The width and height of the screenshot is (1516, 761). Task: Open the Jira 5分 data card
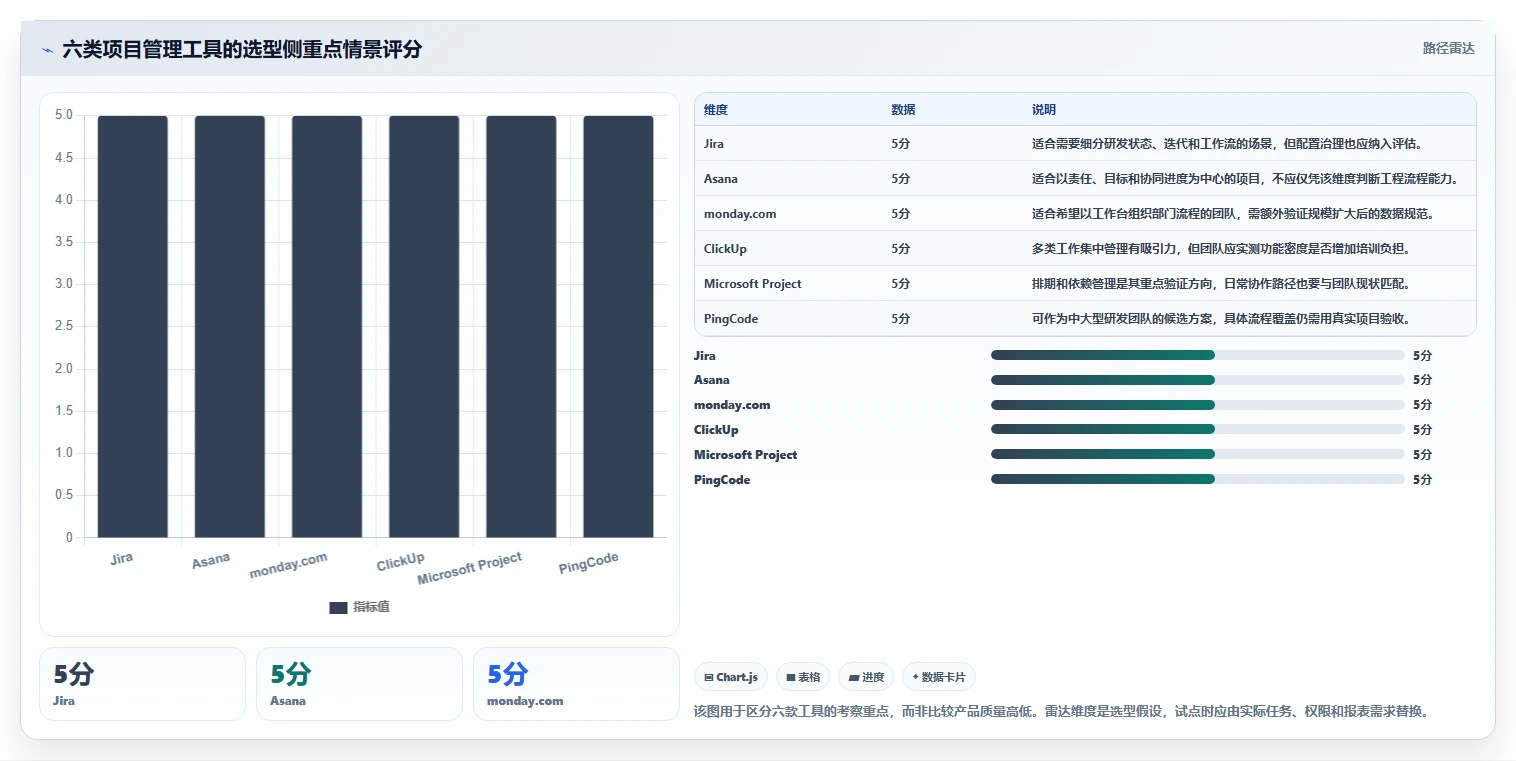[142, 684]
